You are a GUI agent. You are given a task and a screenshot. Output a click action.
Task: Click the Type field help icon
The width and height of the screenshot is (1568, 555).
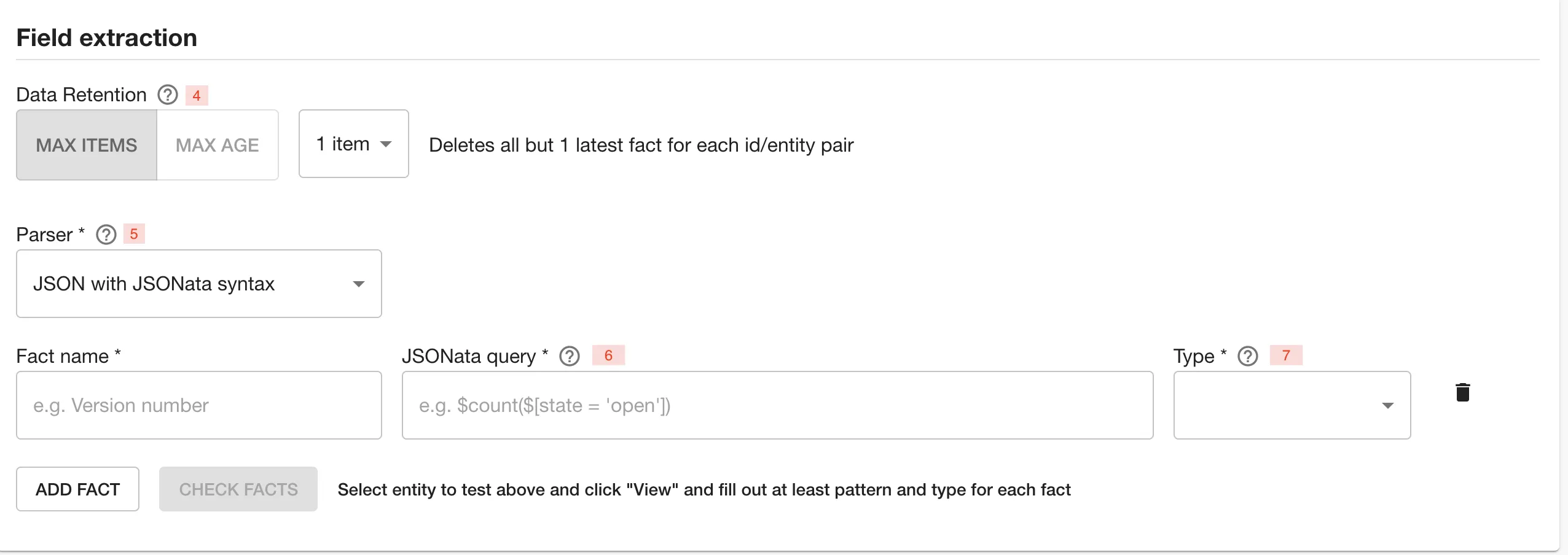[x=1248, y=356]
